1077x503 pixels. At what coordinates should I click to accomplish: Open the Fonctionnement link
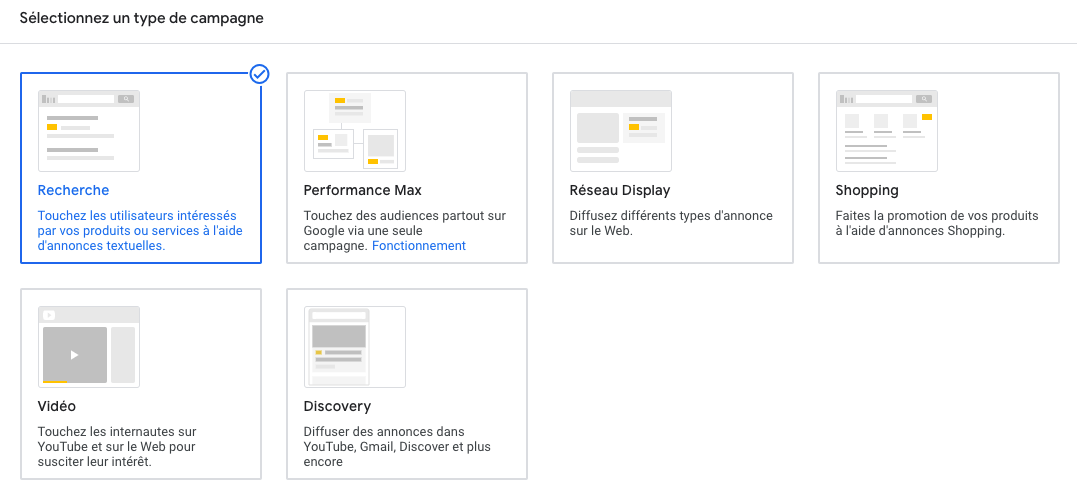coord(418,246)
